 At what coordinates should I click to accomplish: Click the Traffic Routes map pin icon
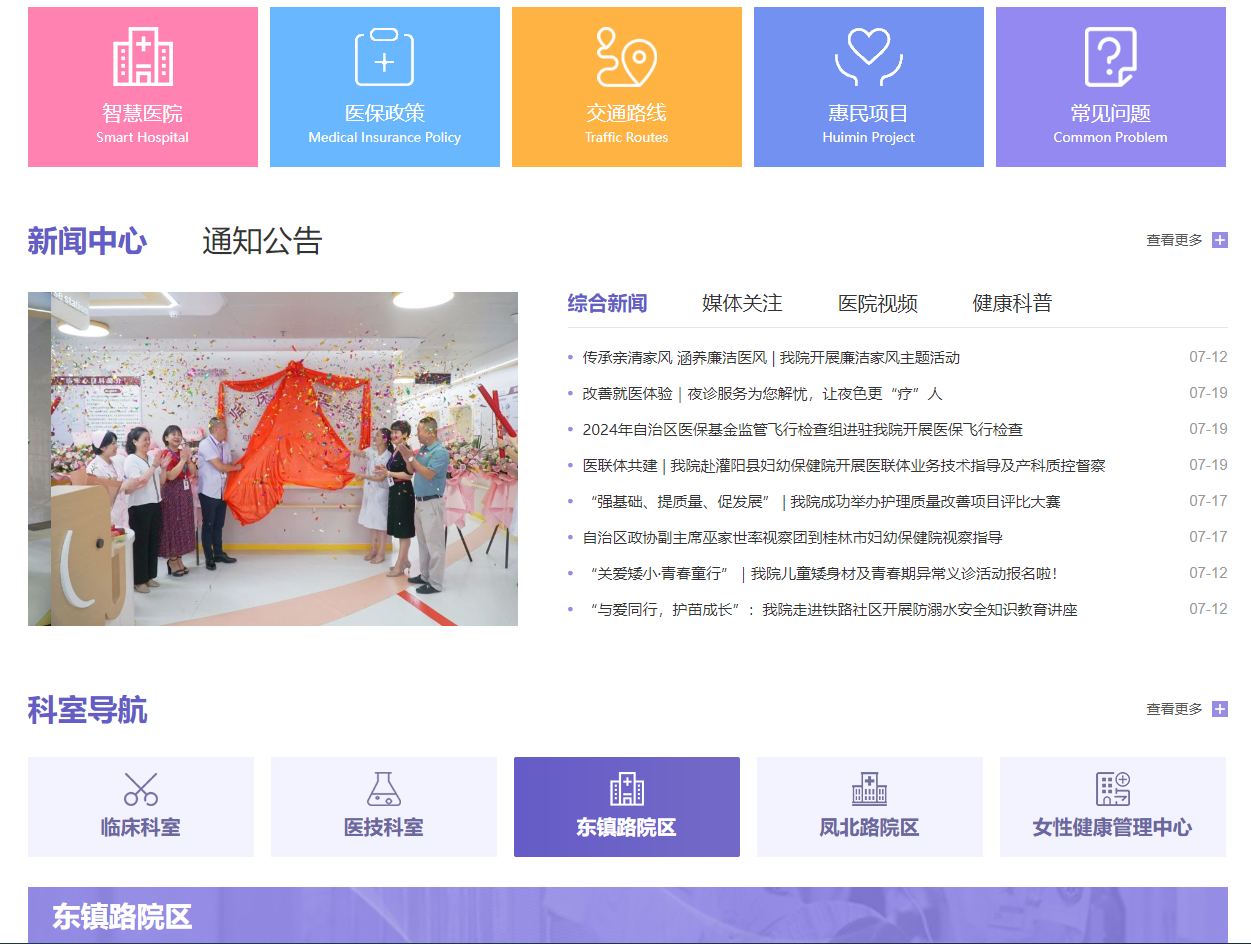click(627, 57)
